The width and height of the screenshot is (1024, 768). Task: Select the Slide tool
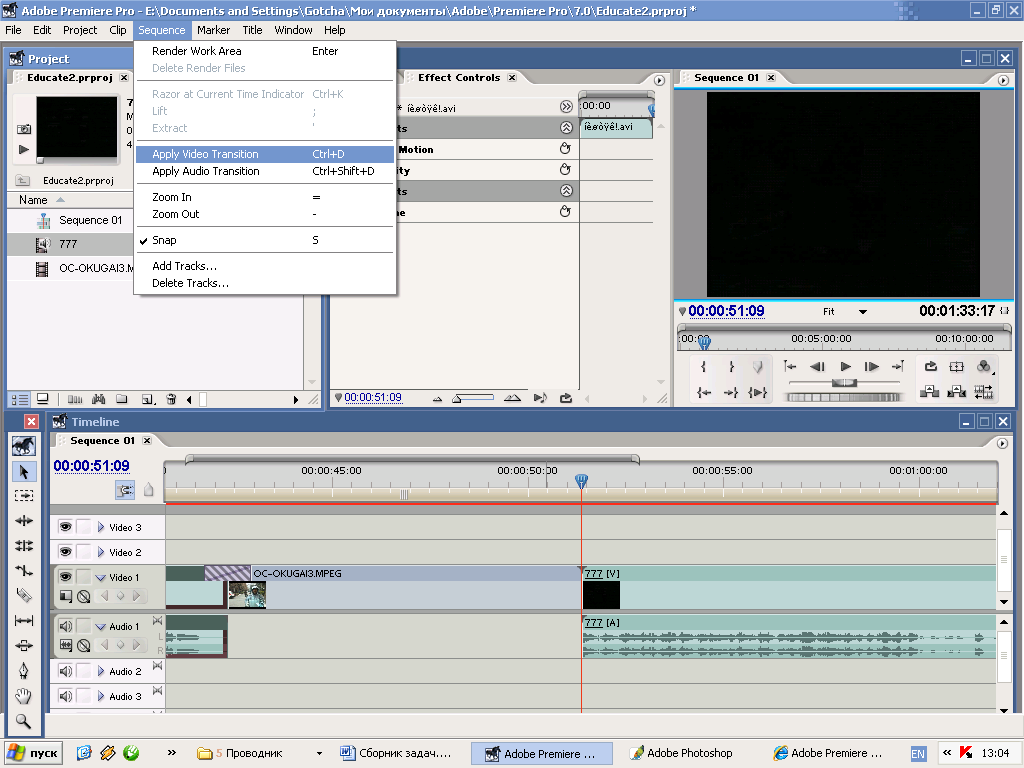(x=24, y=645)
